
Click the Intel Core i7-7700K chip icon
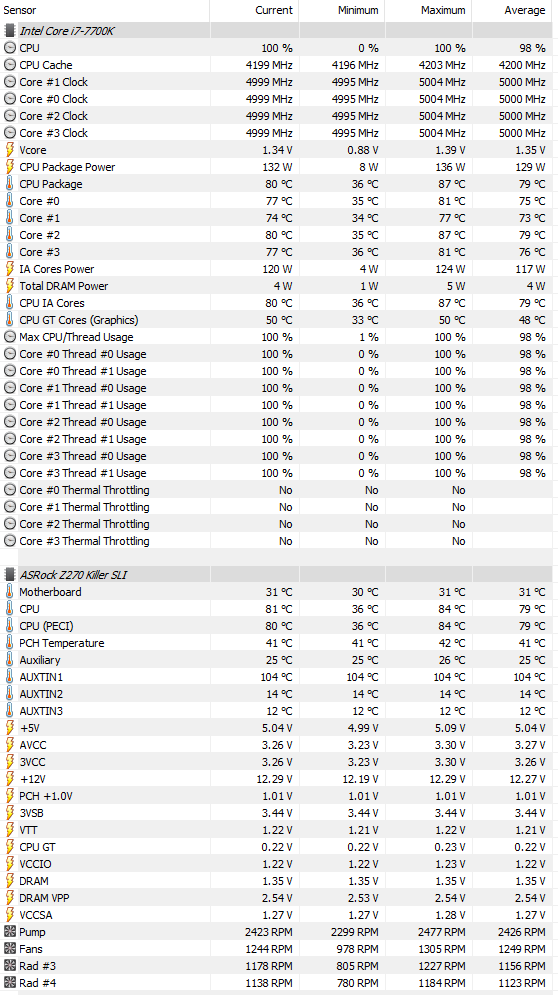[10, 30]
